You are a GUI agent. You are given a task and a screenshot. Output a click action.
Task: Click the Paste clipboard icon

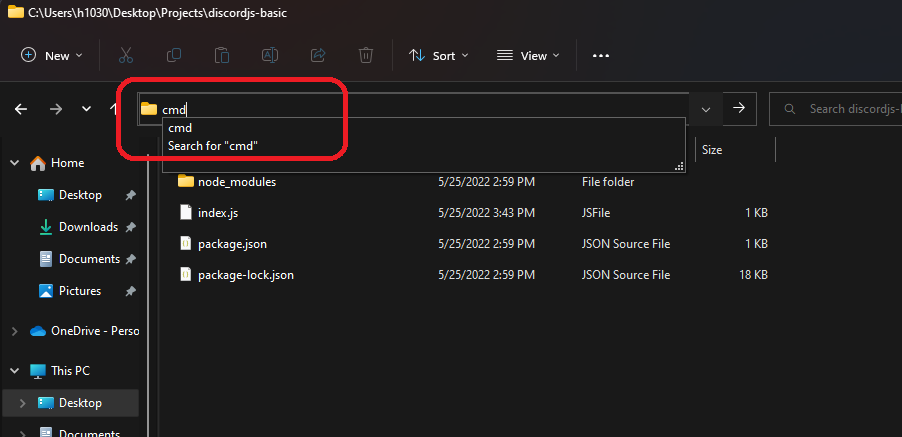click(222, 56)
